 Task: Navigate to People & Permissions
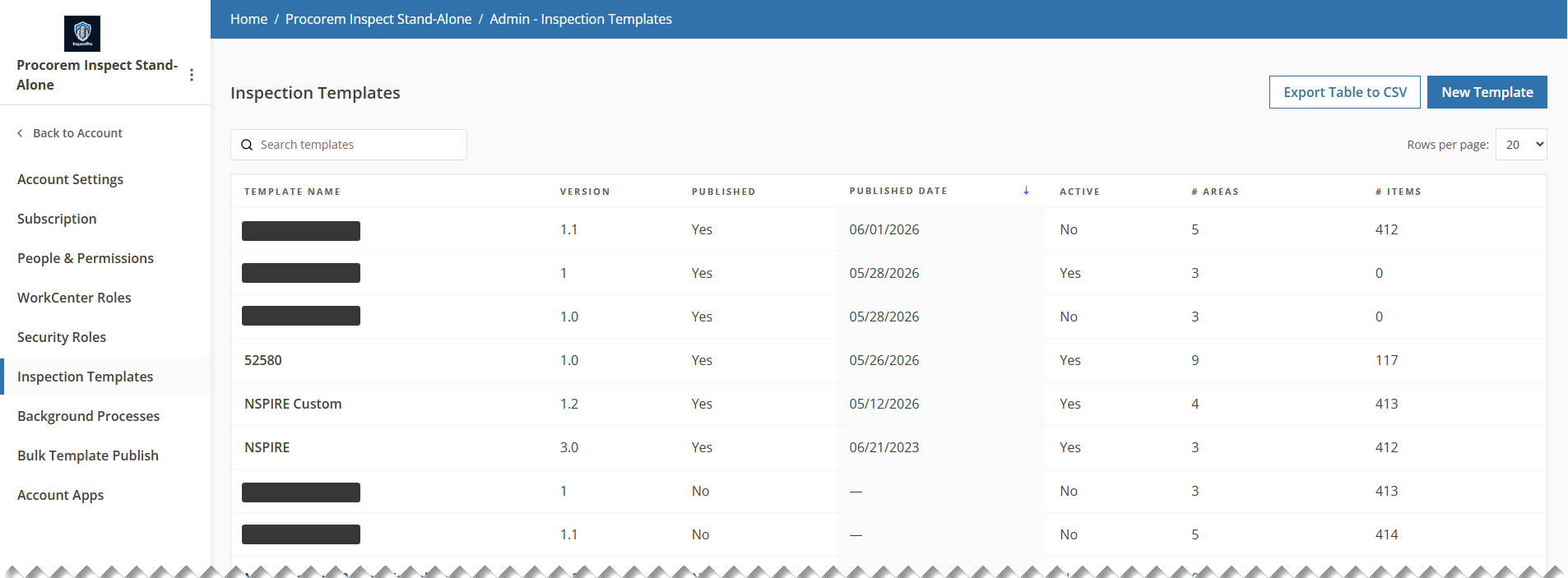coord(86,258)
